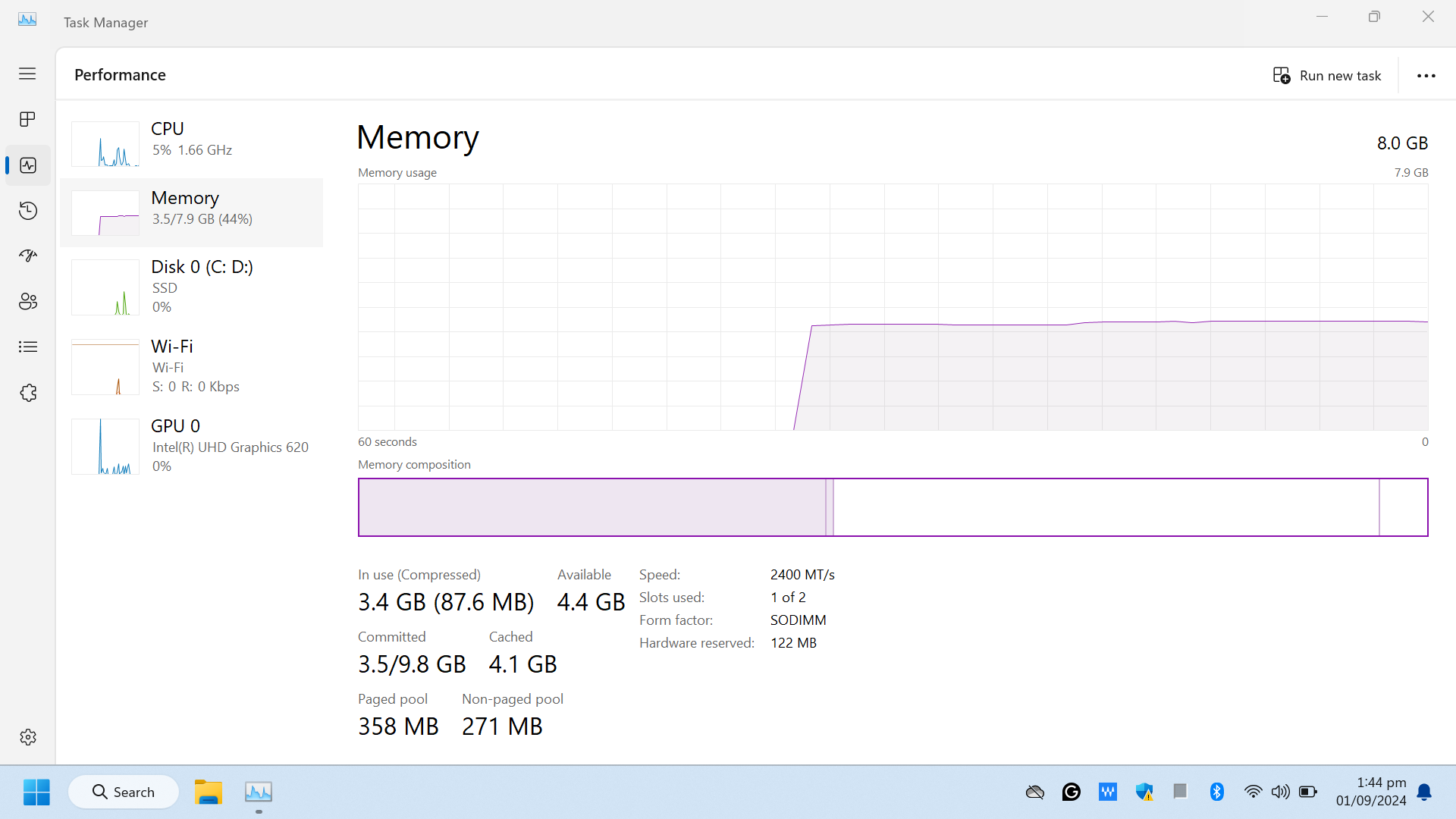Open the Startup apps page icon
Image resolution: width=1456 pixels, height=819 pixels.
pos(28,256)
